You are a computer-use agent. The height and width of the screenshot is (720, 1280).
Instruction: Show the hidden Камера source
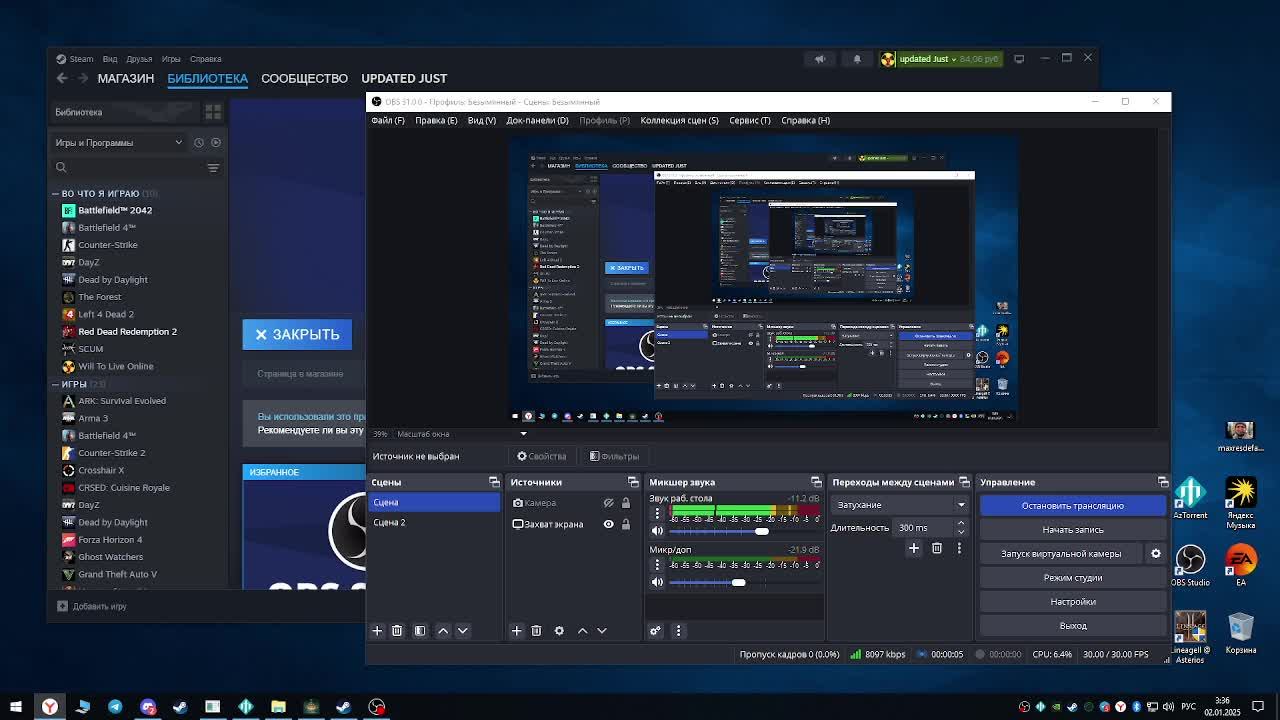[608, 503]
